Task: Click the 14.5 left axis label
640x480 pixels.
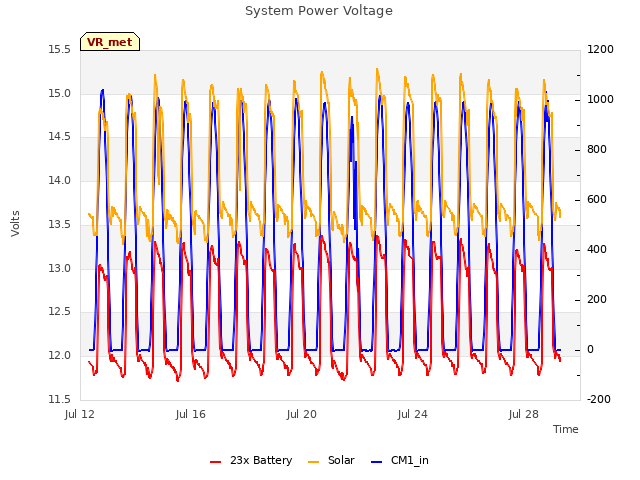Action: click(x=59, y=137)
